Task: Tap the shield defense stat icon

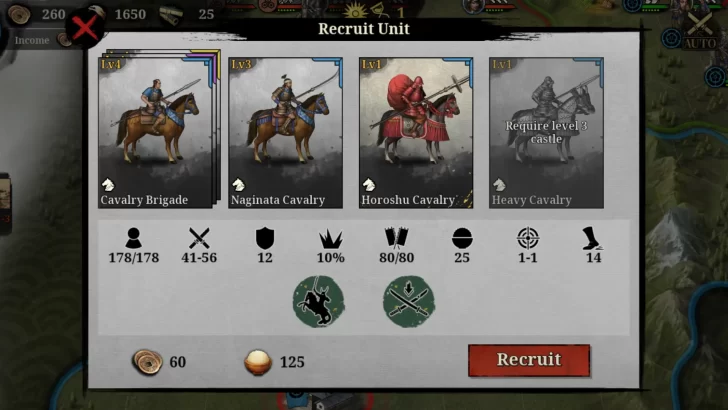Action: pyautogui.click(x=265, y=238)
